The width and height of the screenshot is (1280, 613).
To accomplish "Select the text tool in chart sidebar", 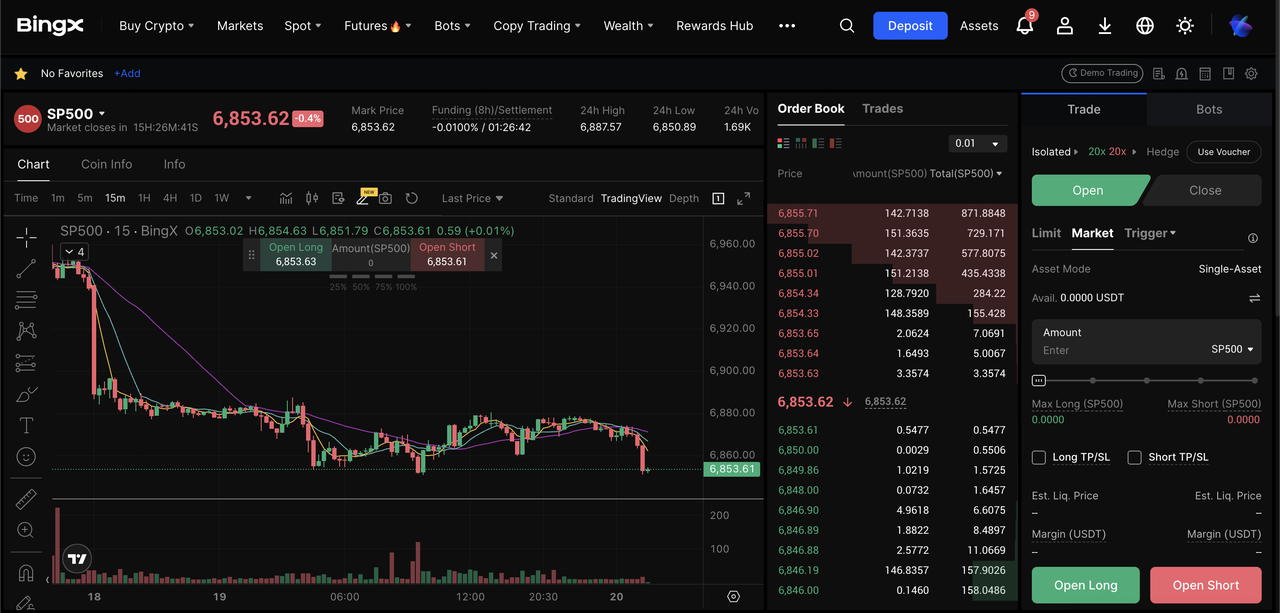I will tap(27, 425).
